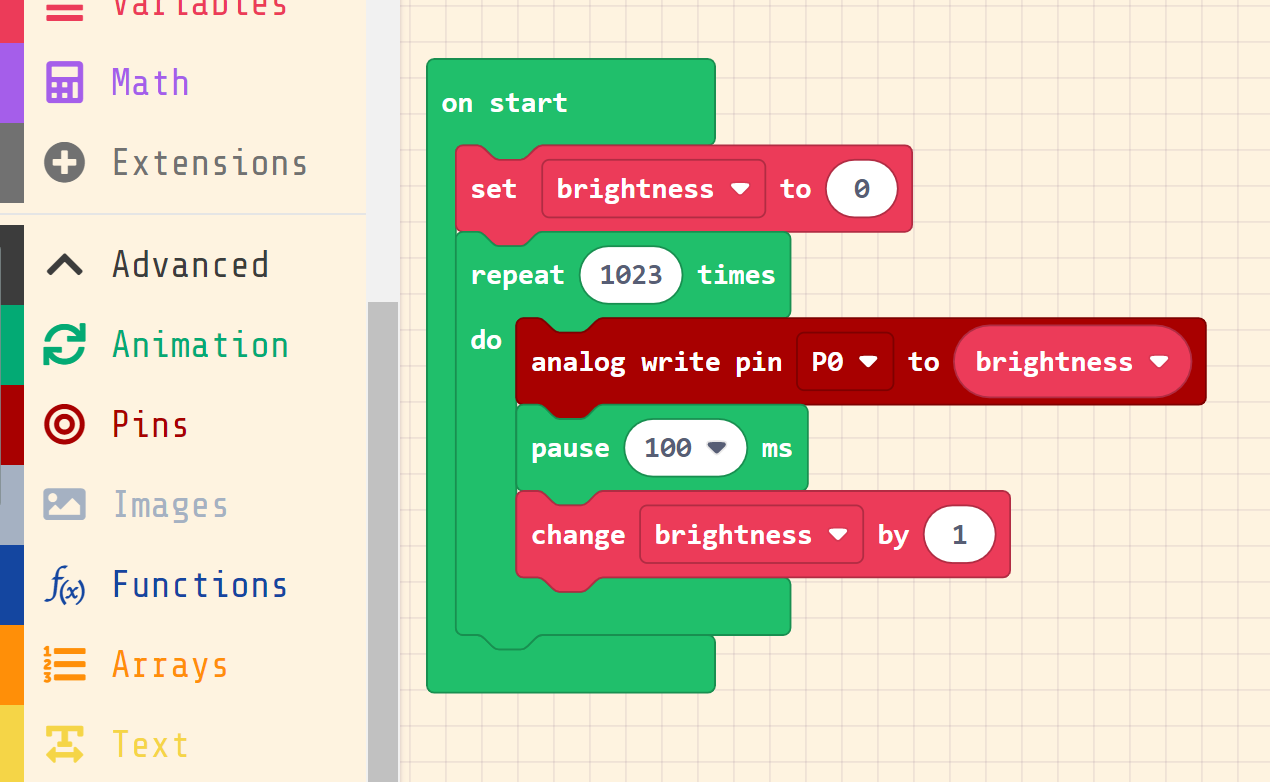
Task: Click the Arrays numbered list icon
Action: (64, 665)
